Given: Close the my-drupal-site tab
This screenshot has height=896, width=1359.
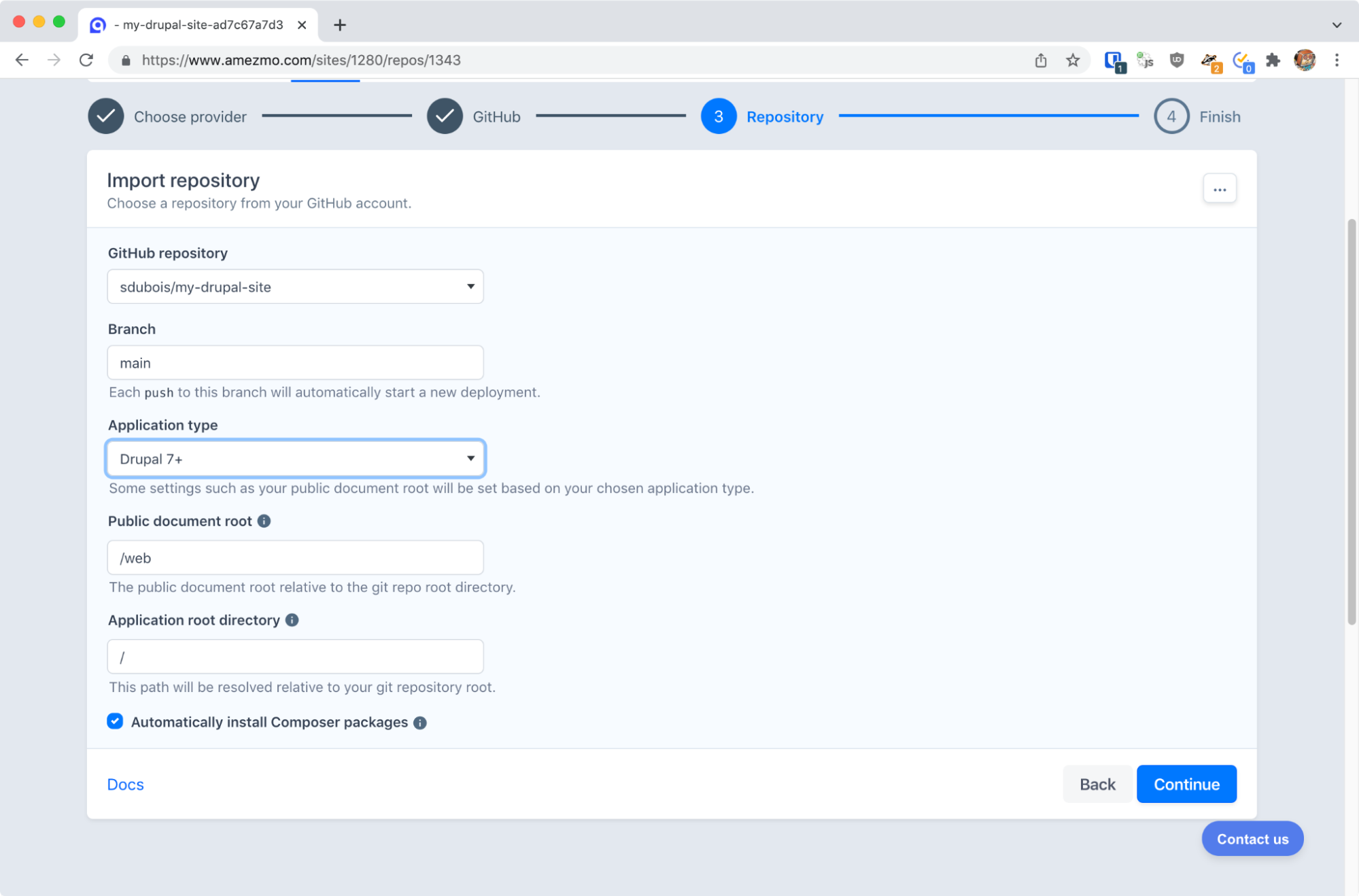Looking at the screenshot, I should [302, 25].
